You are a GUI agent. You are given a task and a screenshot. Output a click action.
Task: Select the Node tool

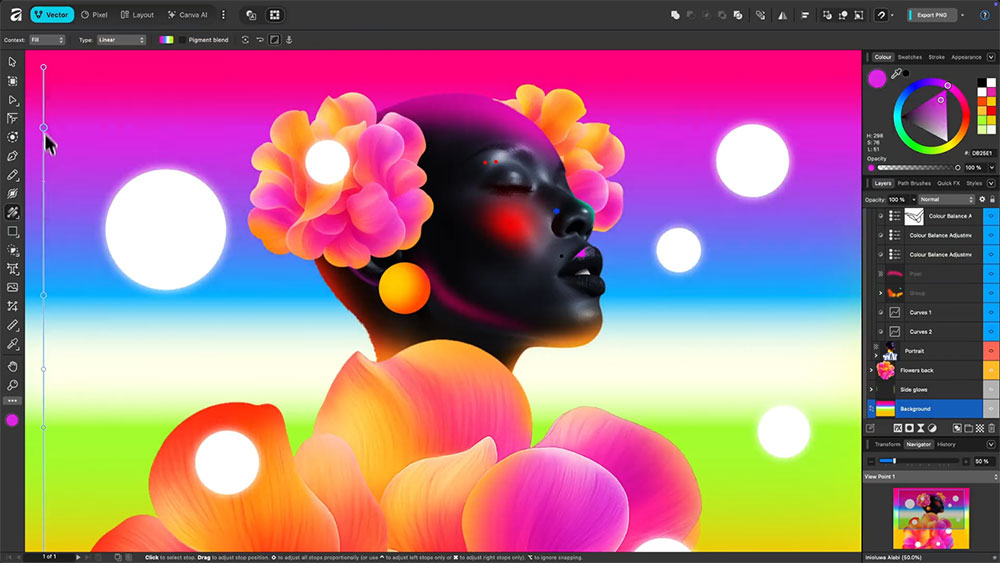tap(12, 99)
